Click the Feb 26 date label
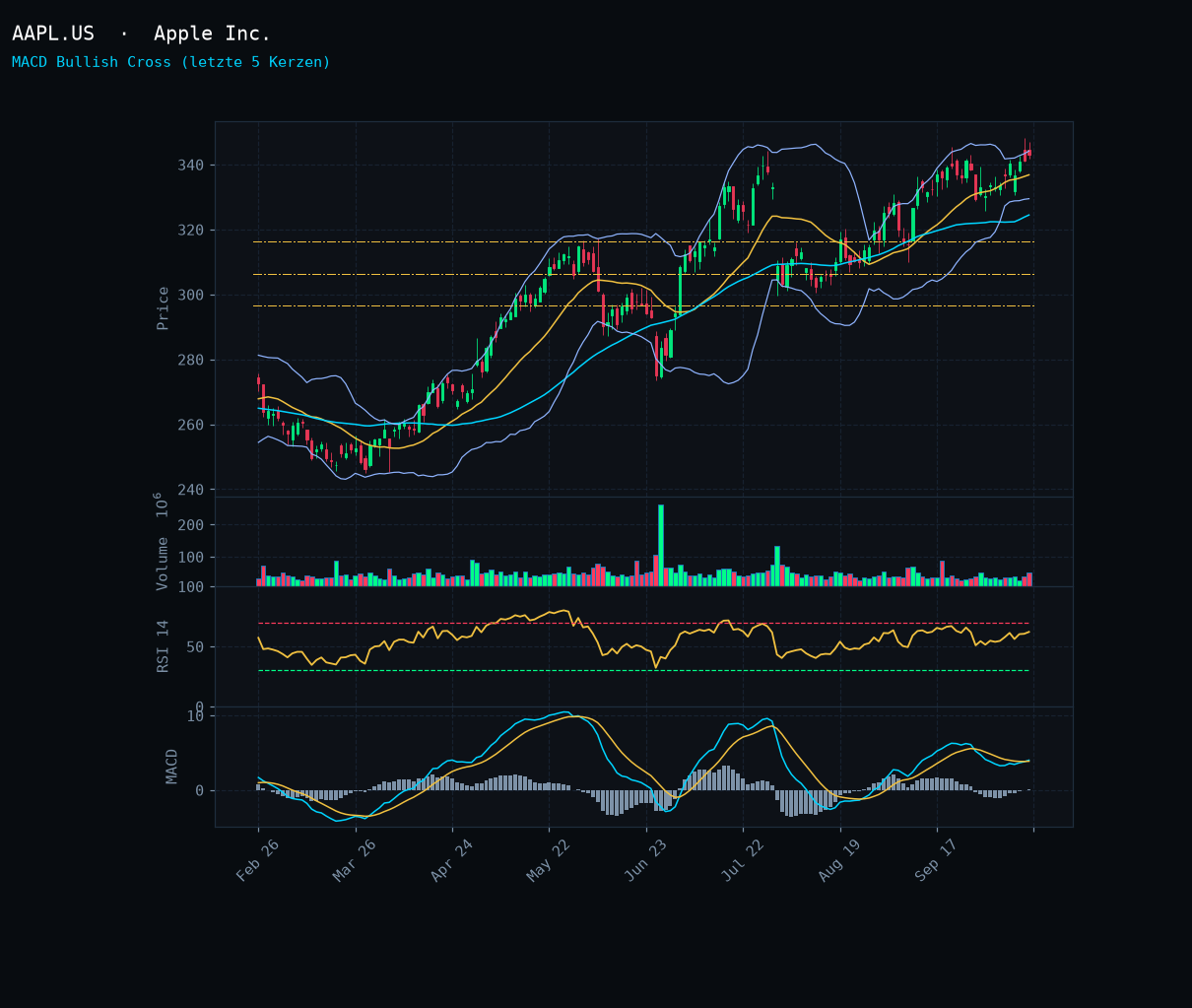 (258, 860)
